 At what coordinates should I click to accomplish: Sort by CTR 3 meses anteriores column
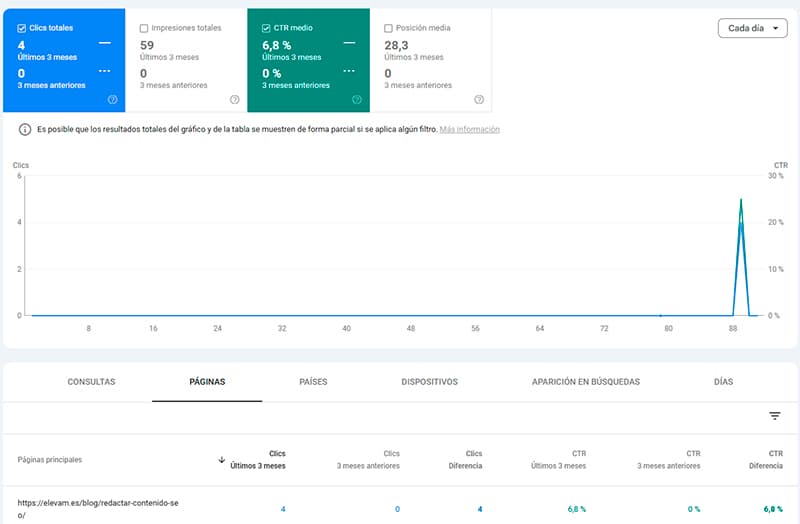pos(669,460)
